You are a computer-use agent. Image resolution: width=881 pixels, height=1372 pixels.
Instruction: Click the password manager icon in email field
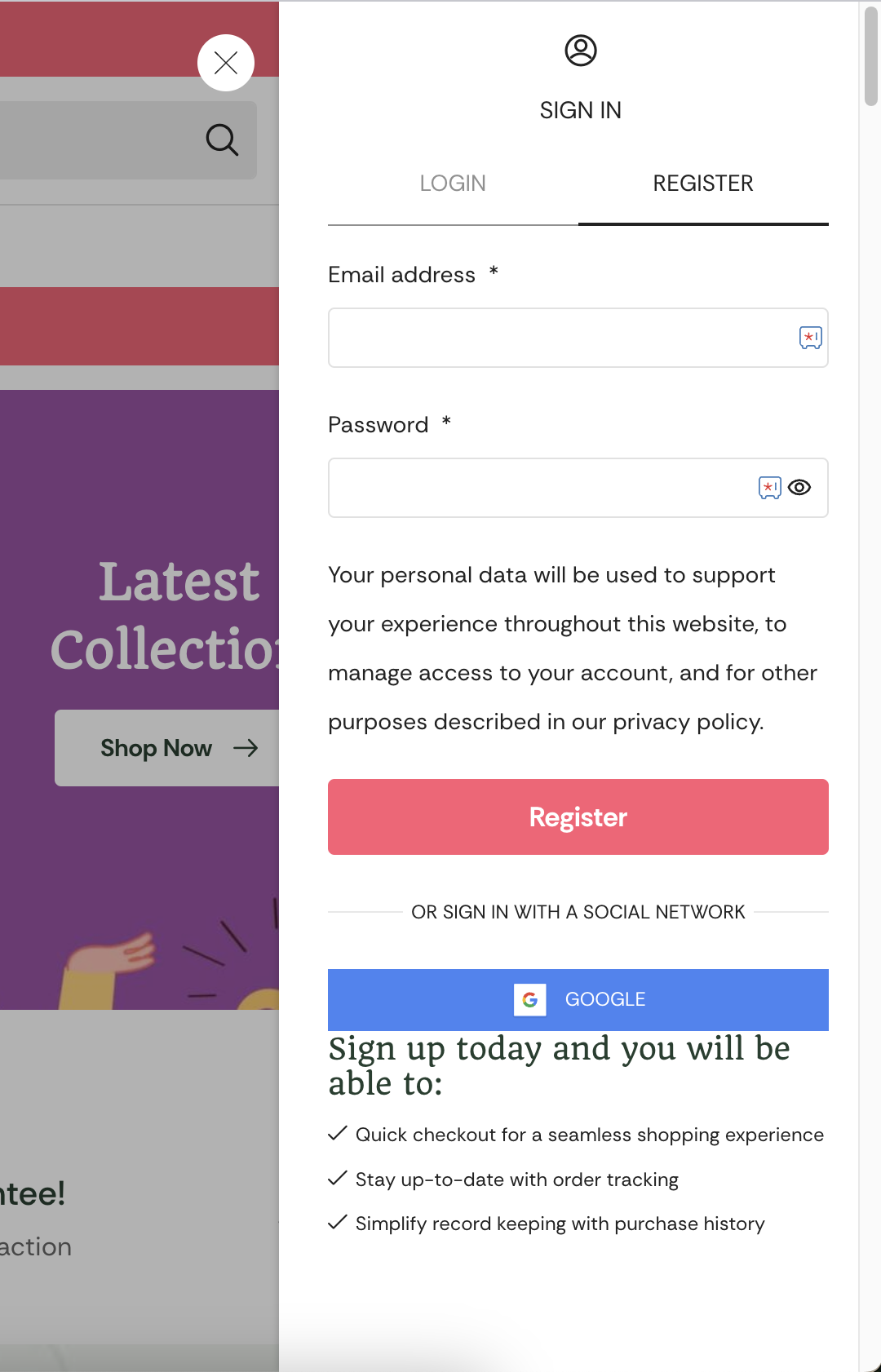point(811,338)
